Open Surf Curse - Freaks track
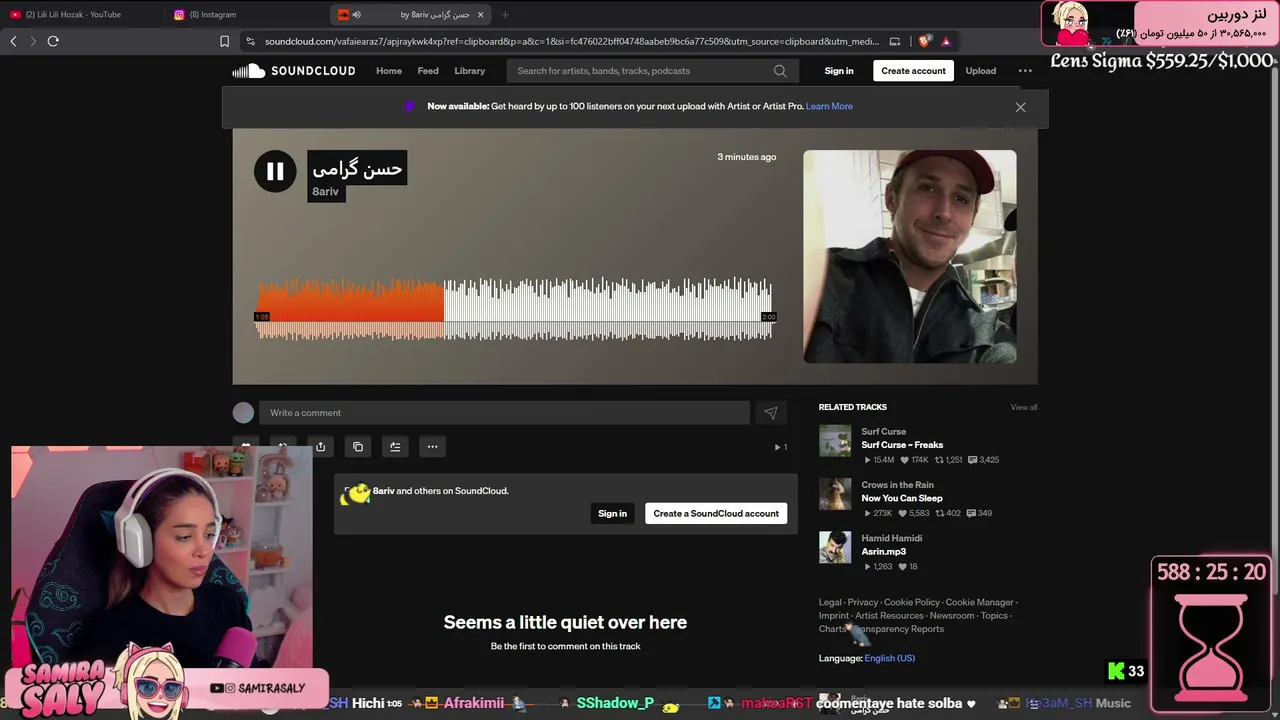Viewport: 1280px width, 720px height. [x=902, y=445]
